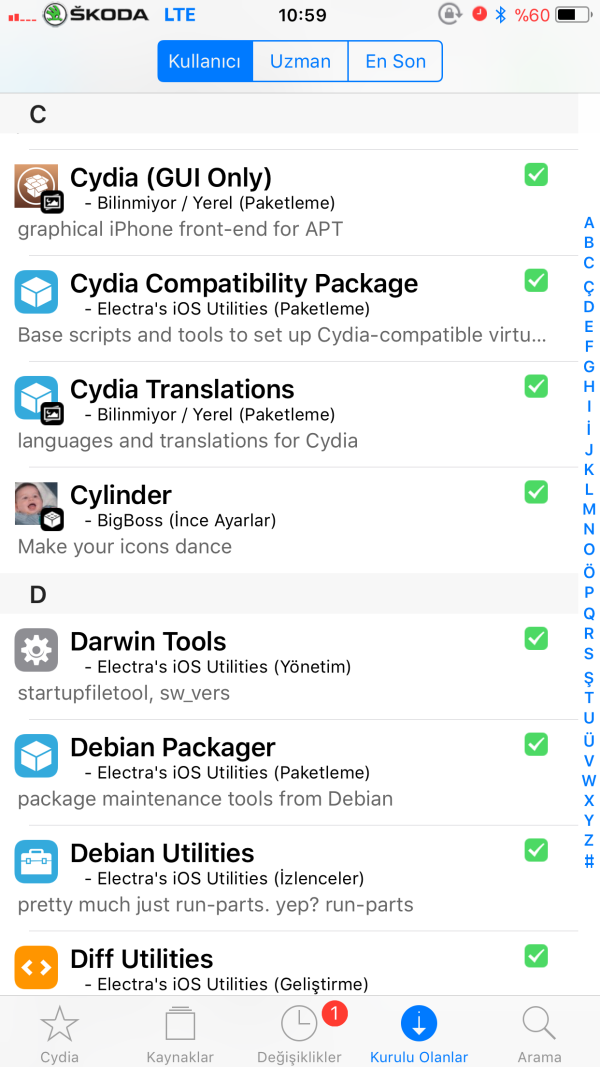Screen dimensions: 600x1067
Task: Open the Cydia star tab
Action: 59,1033
